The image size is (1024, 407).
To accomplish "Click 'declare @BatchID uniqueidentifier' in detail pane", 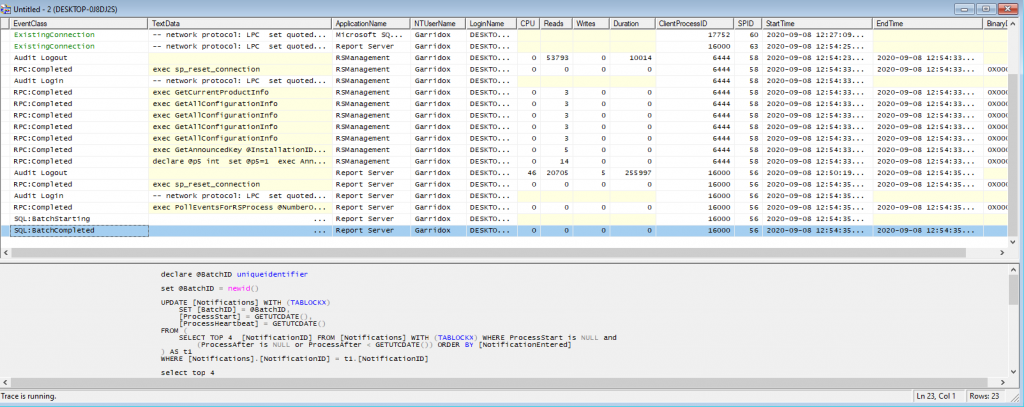I will click(x=234, y=274).
